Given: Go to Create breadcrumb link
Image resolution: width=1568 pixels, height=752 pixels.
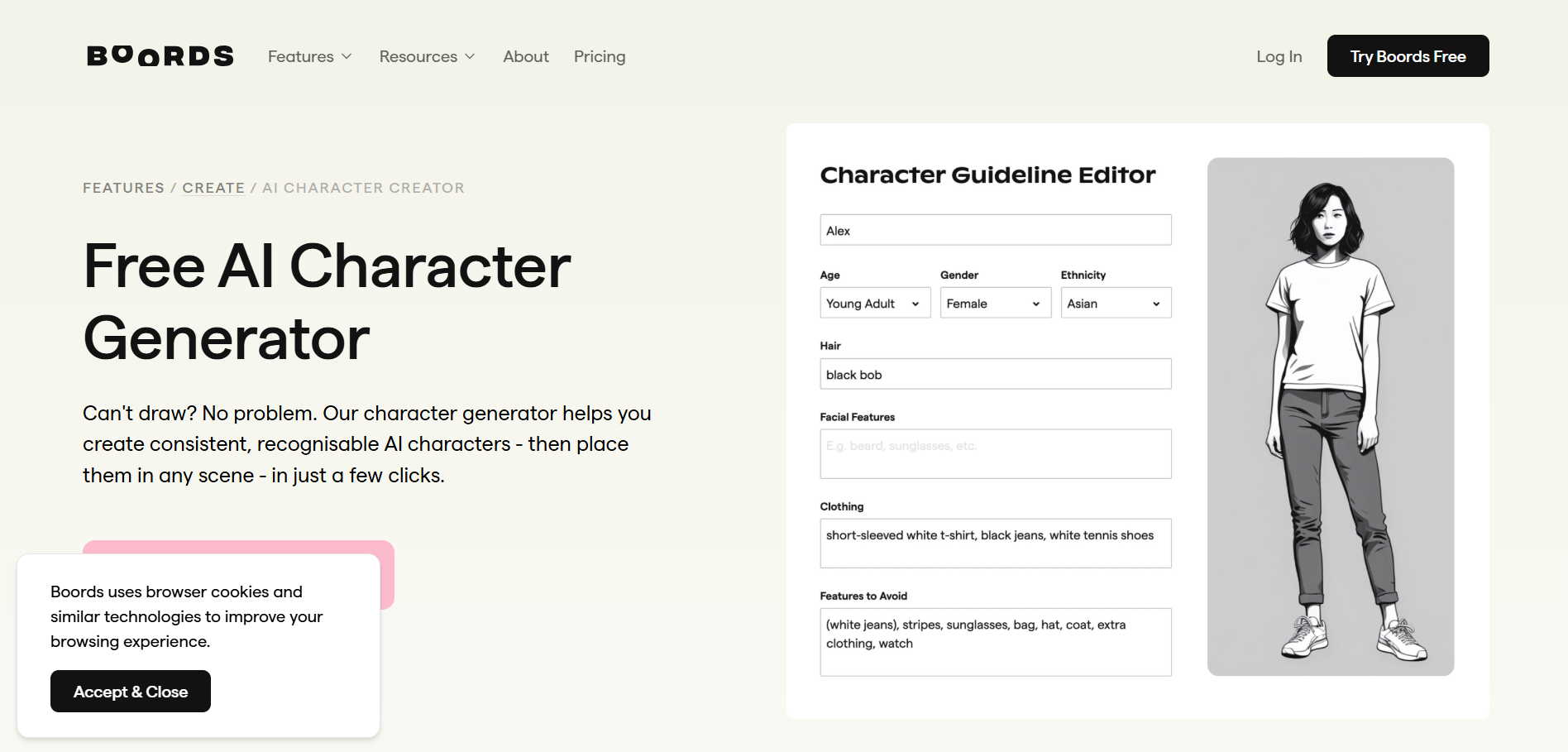Looking at the screenshot, I should 213,188.
